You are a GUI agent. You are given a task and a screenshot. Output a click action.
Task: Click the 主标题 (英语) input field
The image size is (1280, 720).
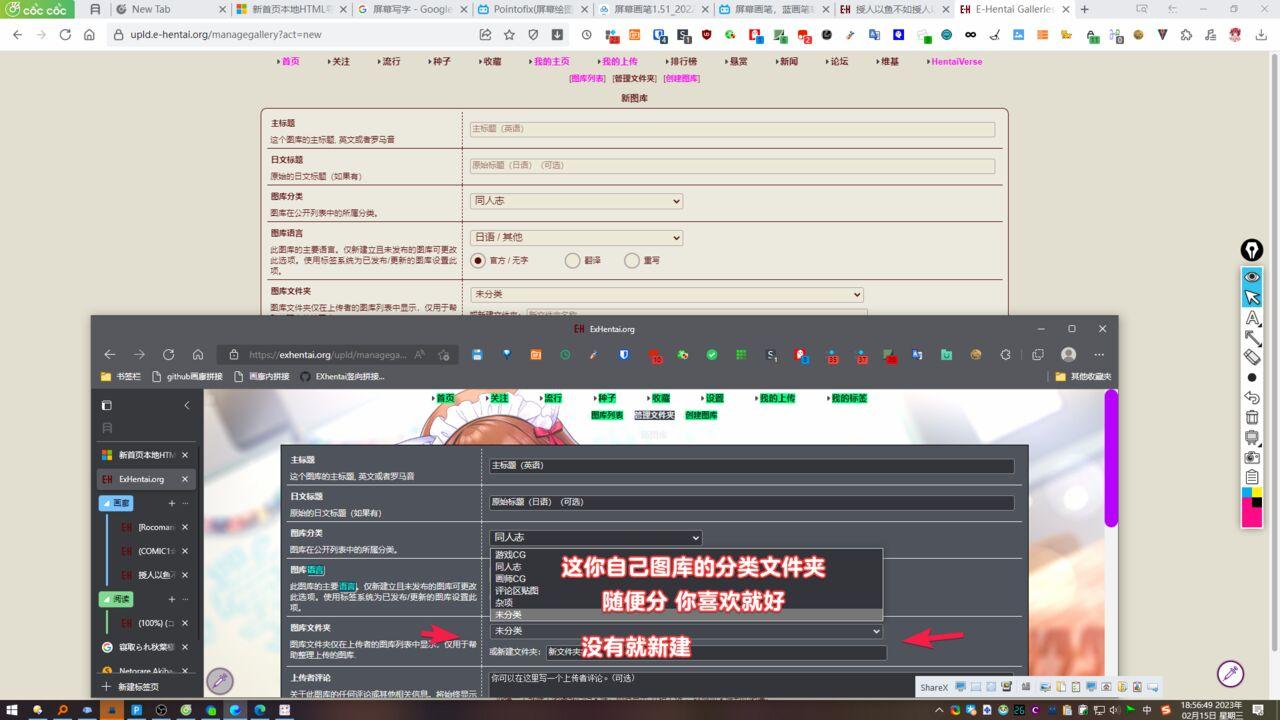coord(732,129)
